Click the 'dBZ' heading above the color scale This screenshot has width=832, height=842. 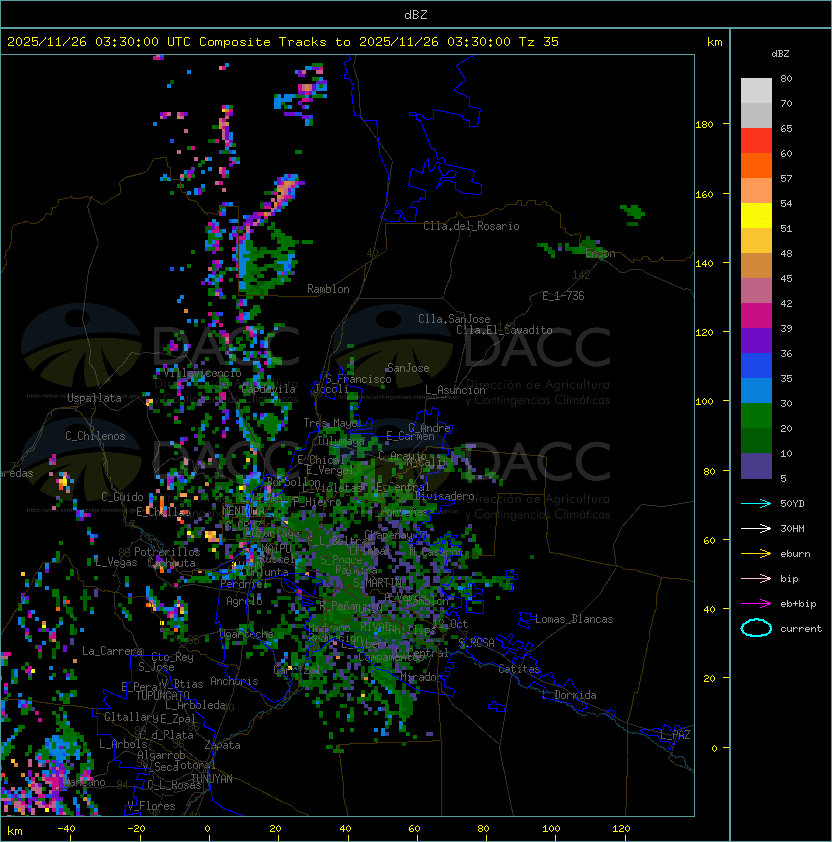click(780, 54)
